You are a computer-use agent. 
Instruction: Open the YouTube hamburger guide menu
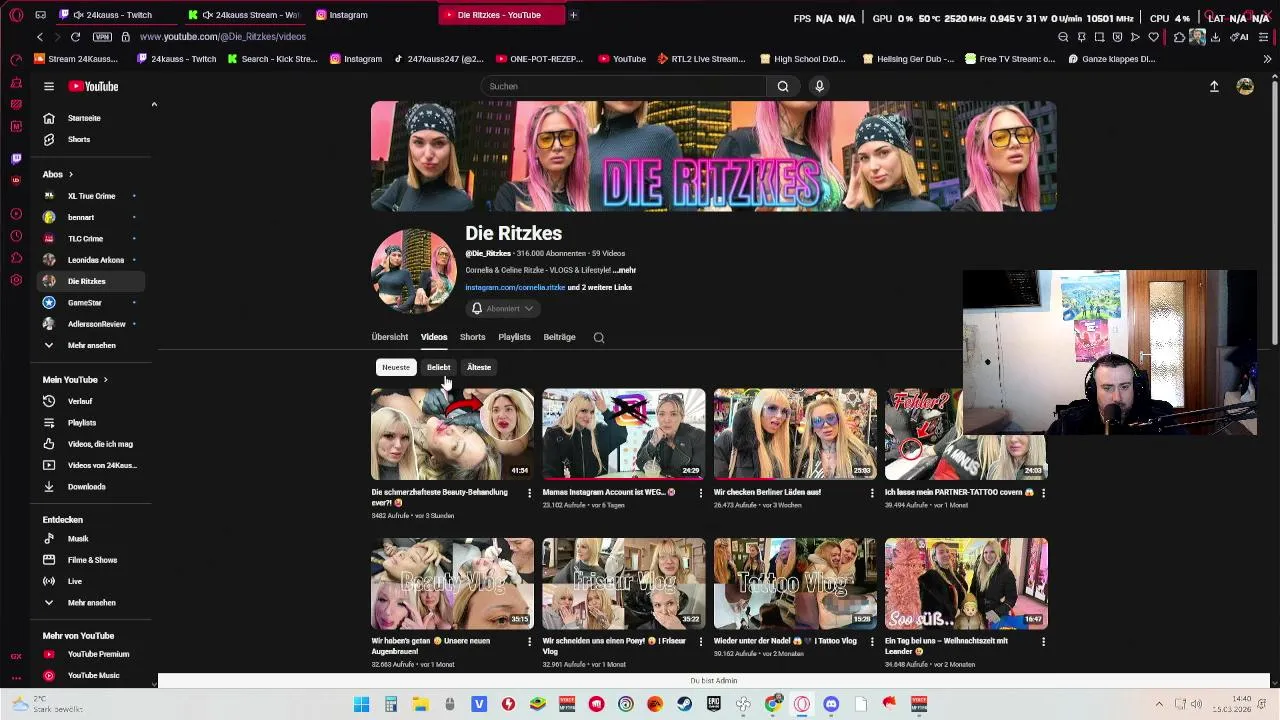tap(48, 86)
